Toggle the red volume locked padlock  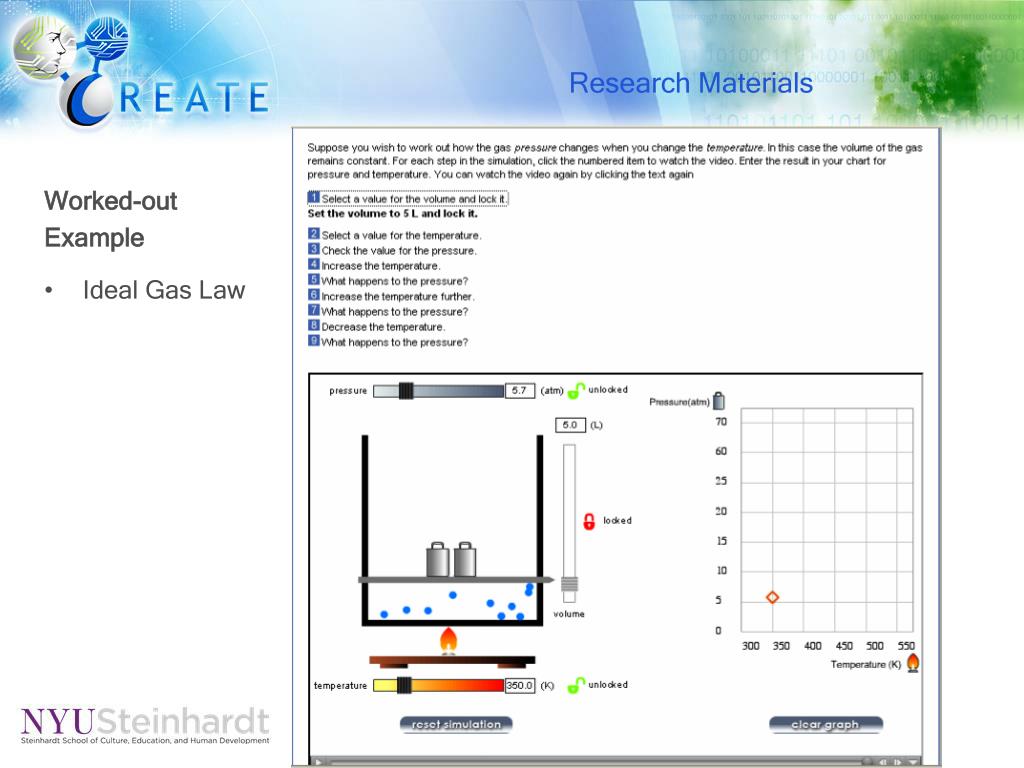point(589,521)
